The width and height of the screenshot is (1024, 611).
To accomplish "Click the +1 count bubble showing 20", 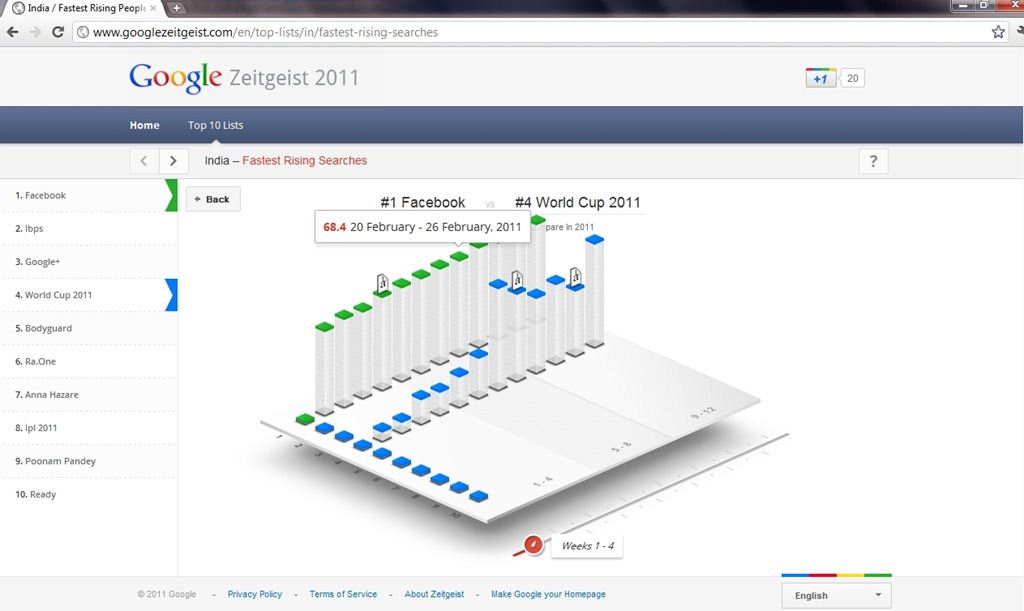I will click(852, 78).
